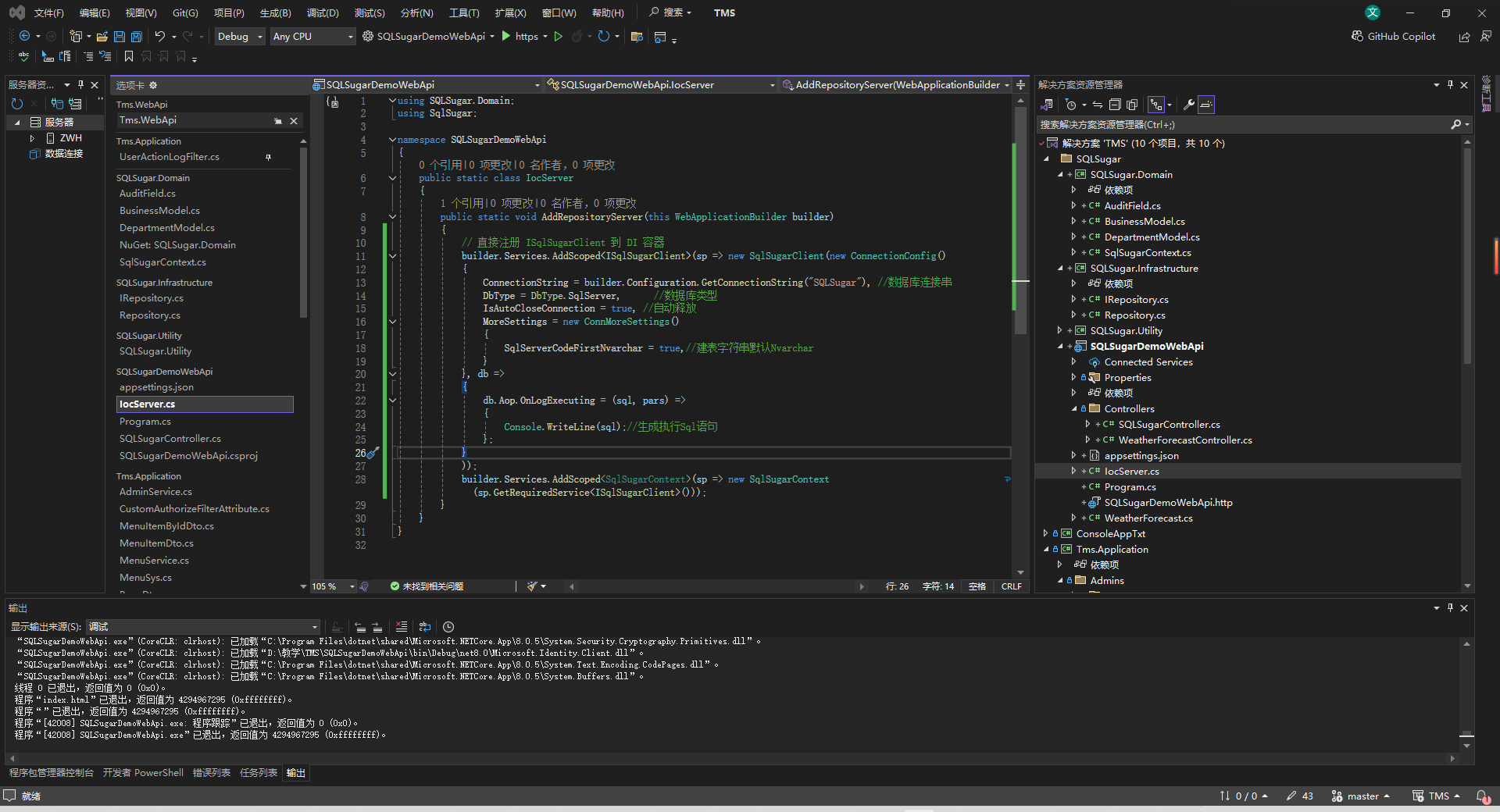Open AdminService.cs from the vertical tab list
The height and width of the screenshot is (812, 1500).
[x=155, y=492]
